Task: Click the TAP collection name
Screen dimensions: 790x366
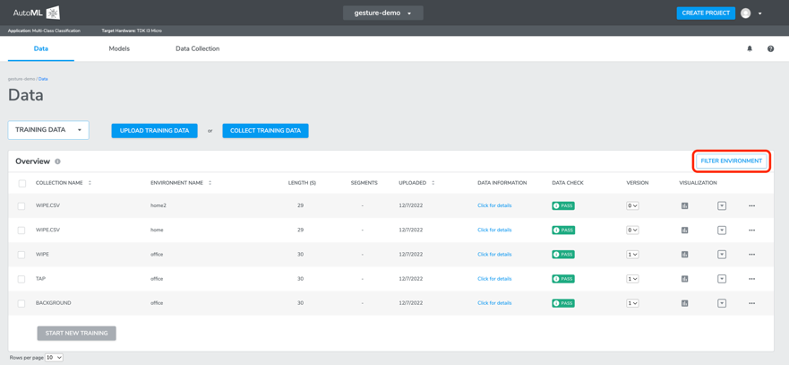Action: coord(41,279)
